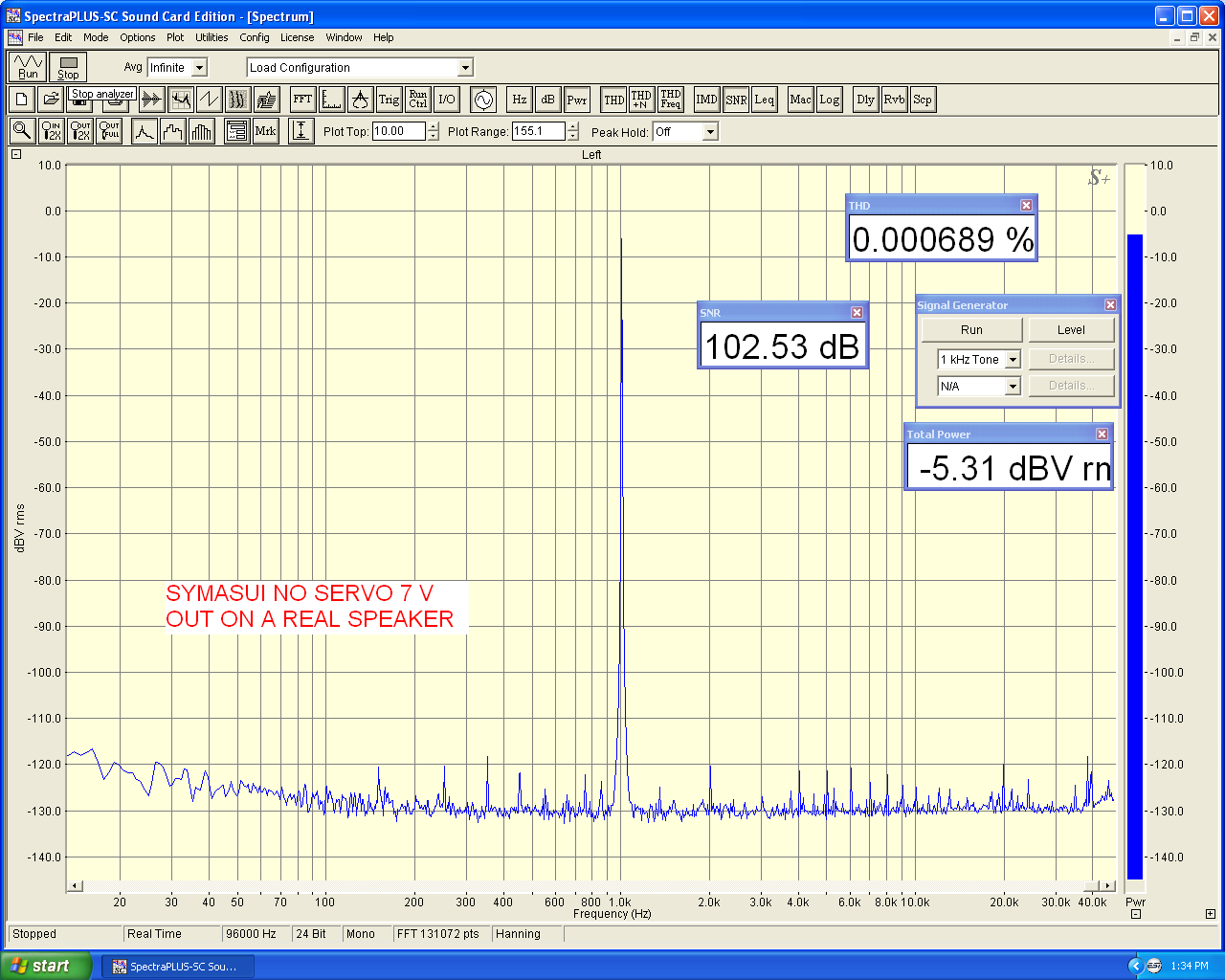Viewport: 1225px width, 980px height.
Task: Click the vertical autoscale arrow icon
Action: (301, 131)
